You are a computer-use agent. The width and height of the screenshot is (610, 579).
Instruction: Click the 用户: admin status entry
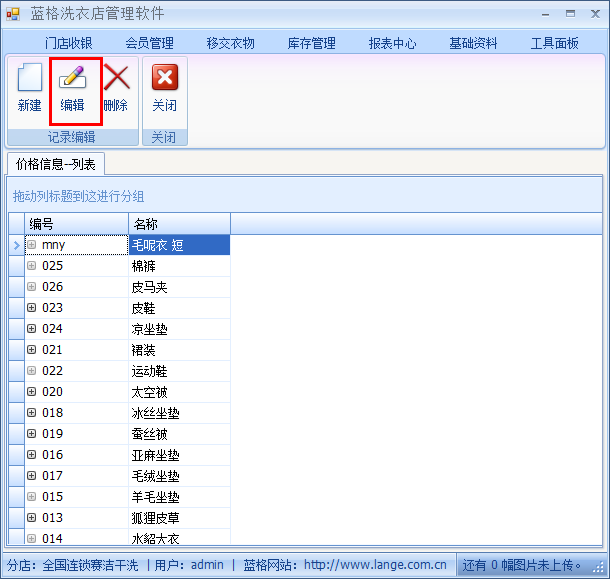point(189,565)
